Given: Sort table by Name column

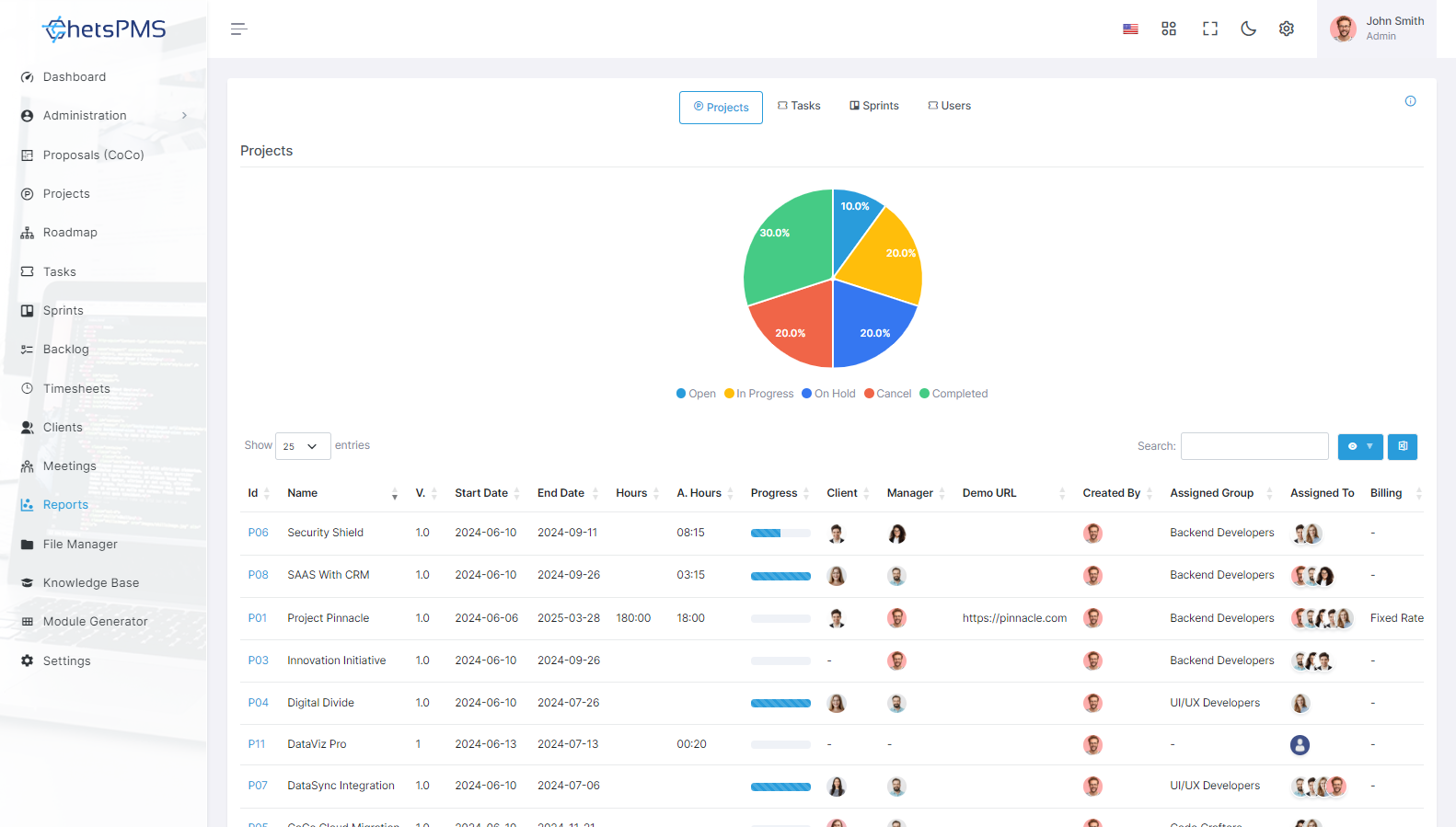Looking at the screenshot, I should [x=342, y=493].
